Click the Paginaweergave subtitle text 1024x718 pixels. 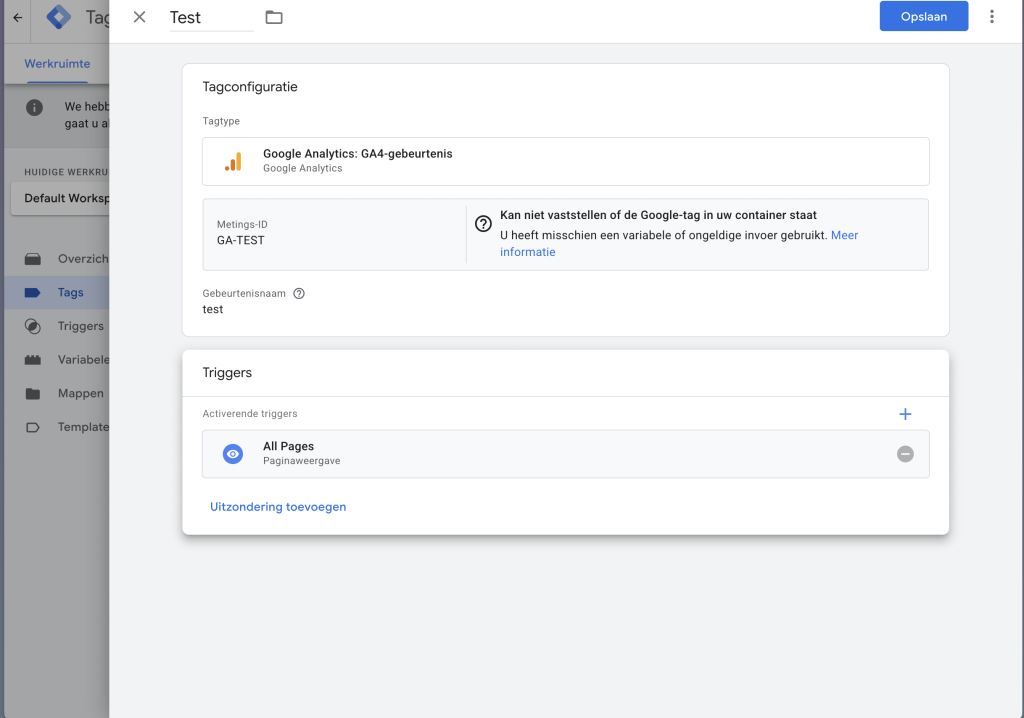(x=302, y=461)
